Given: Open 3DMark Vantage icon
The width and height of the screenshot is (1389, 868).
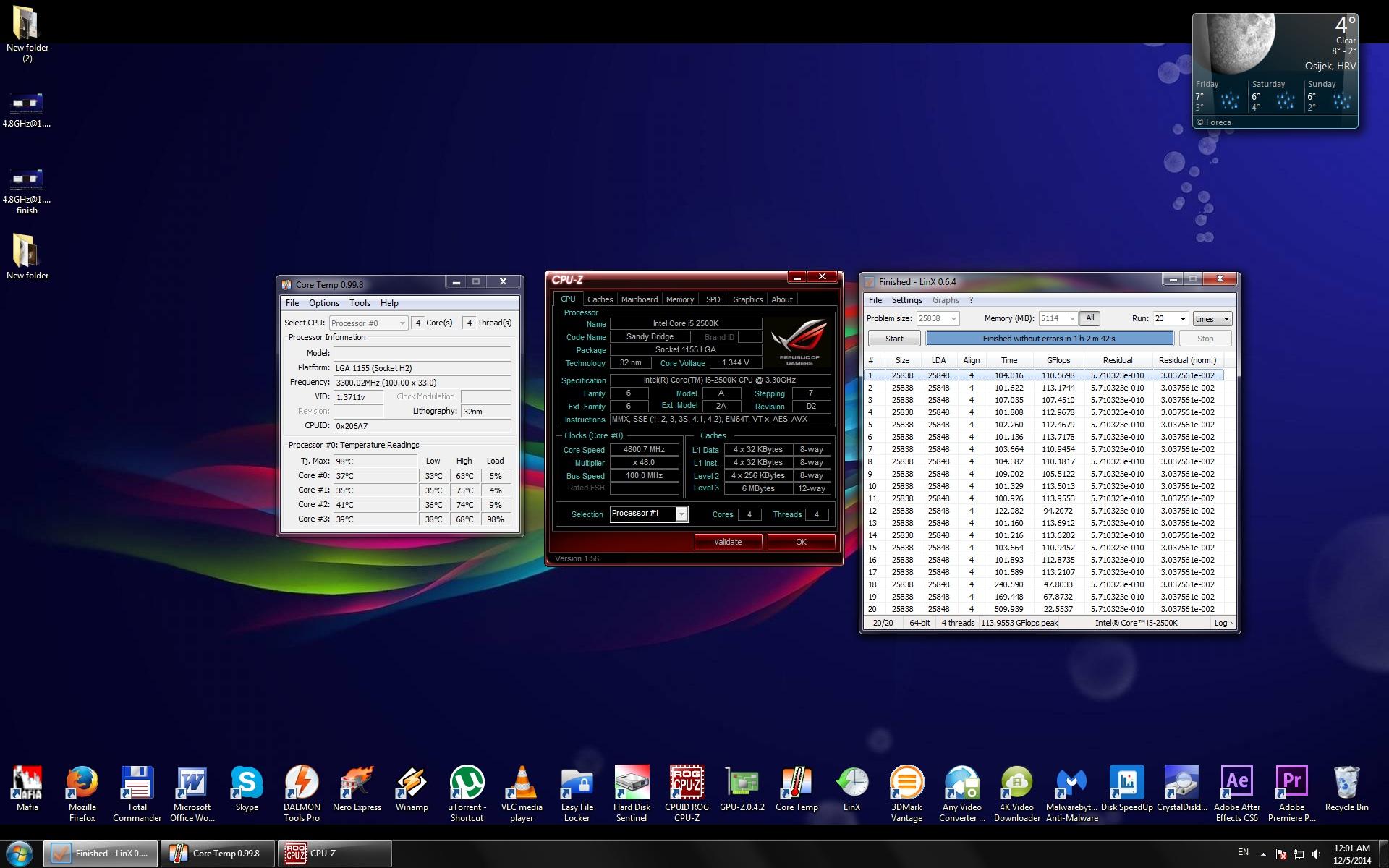Looking at the screenshot, I should [x=906, y=793].
